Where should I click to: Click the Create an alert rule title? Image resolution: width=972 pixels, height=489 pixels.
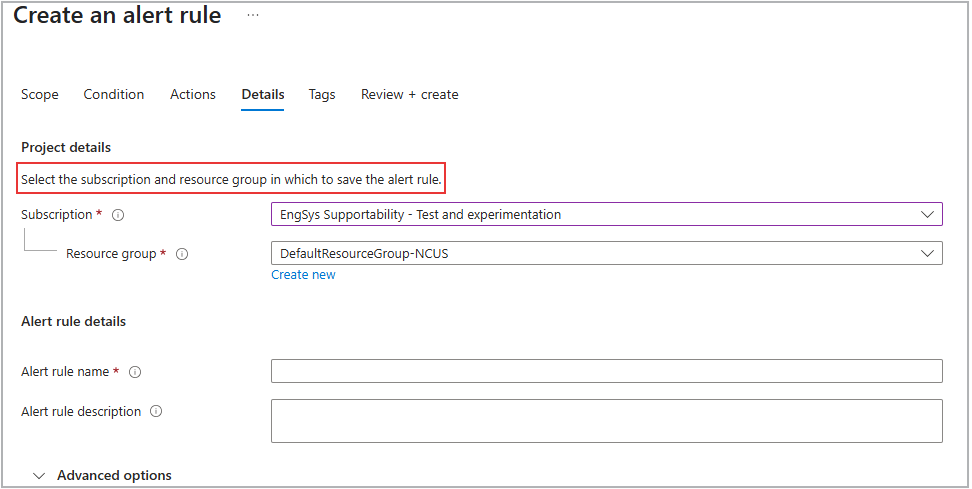[117, 16]
